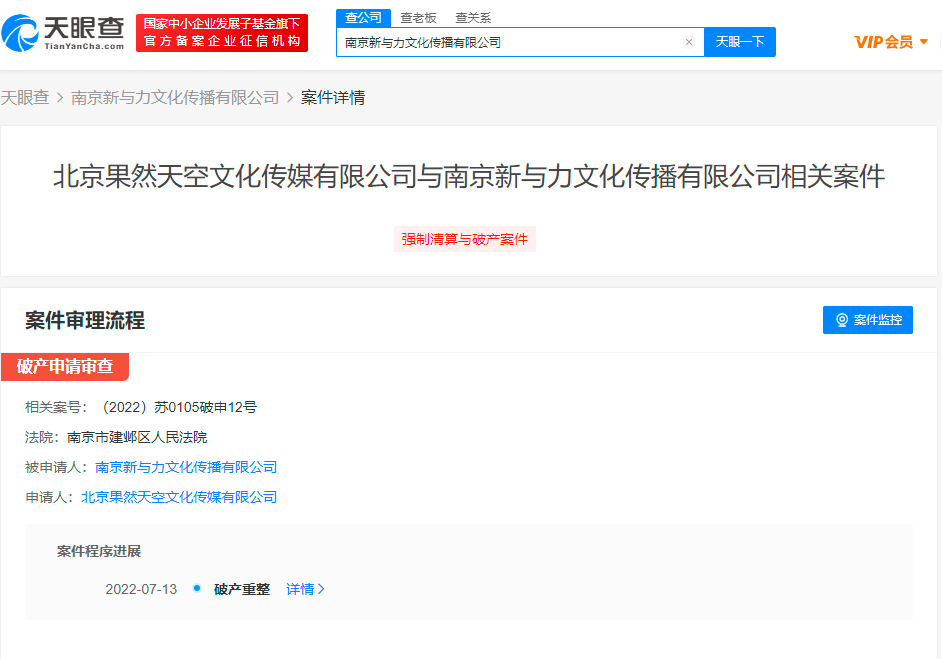The width and height of the screenshot is (942, 659).
Task: Open the VIP会员 dropdown menu
Action: click(x=891, y=42)
